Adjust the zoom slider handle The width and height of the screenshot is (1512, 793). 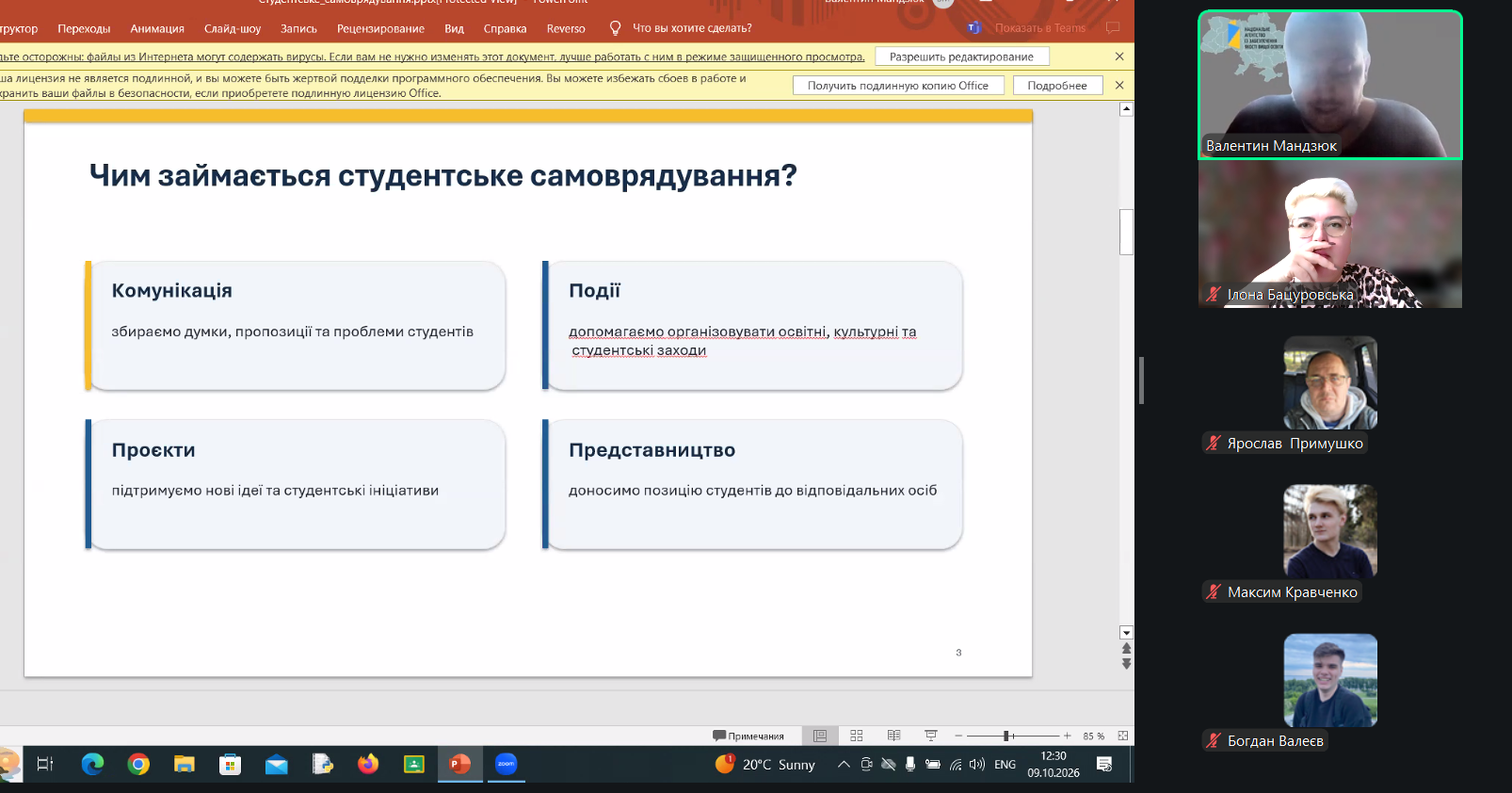(x=1006, y=736)
